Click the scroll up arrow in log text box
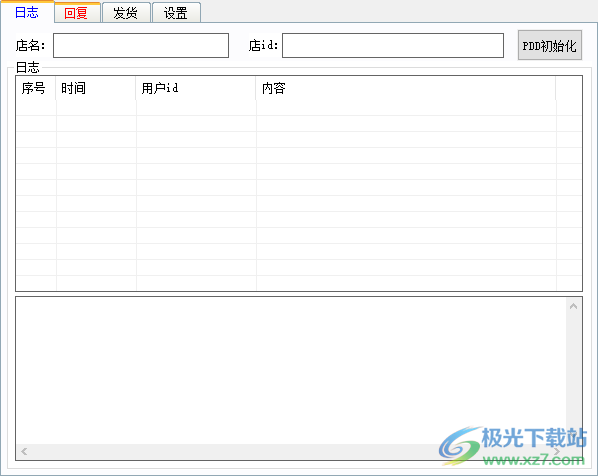Image resolution: width=598 pixels, height=476 pixels. 573,306
